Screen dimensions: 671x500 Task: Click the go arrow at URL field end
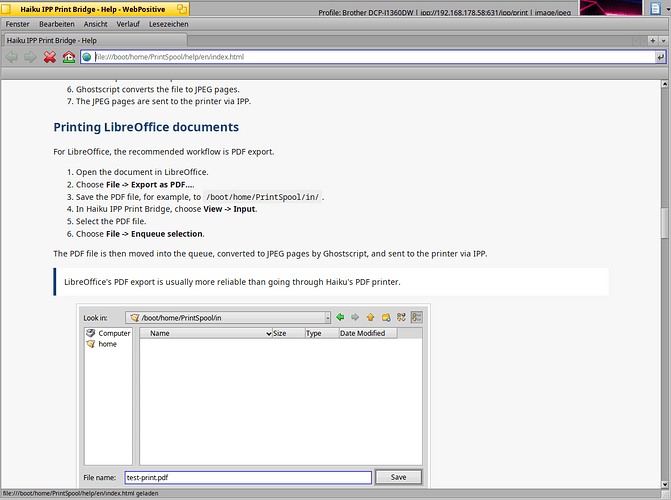pos(660,57)
